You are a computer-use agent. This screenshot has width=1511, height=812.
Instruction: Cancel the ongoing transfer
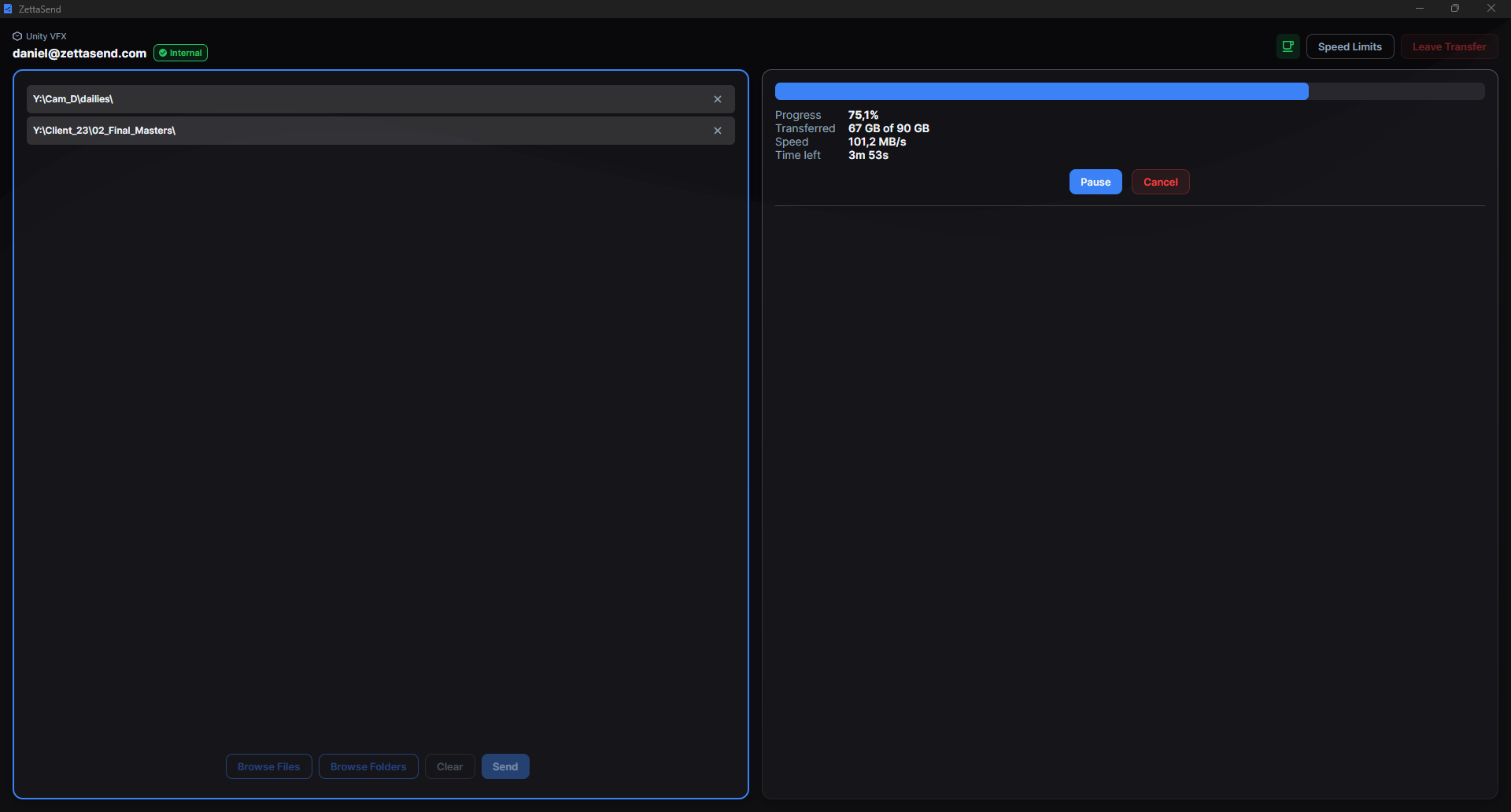pos(1160,182)
